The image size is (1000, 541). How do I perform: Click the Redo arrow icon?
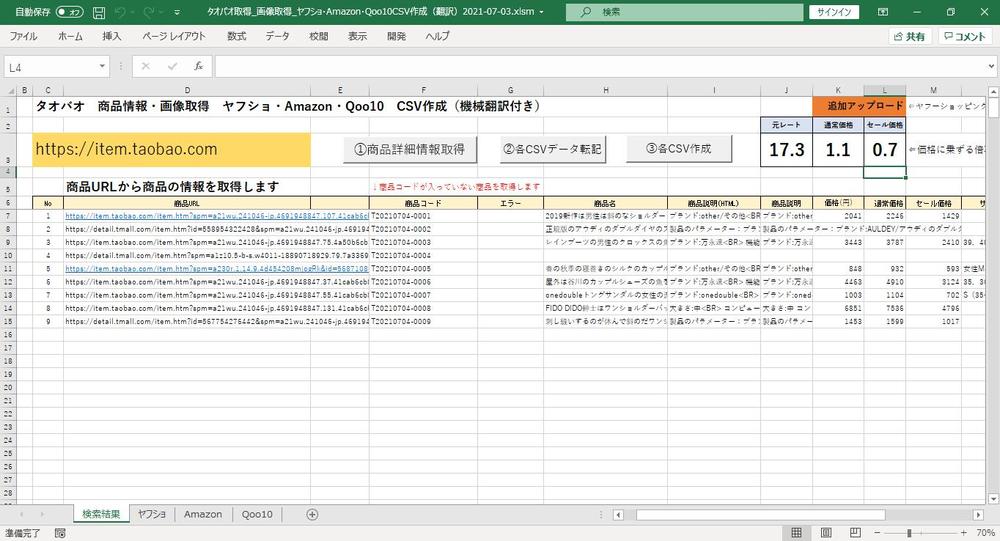click(x=149, y=12)
